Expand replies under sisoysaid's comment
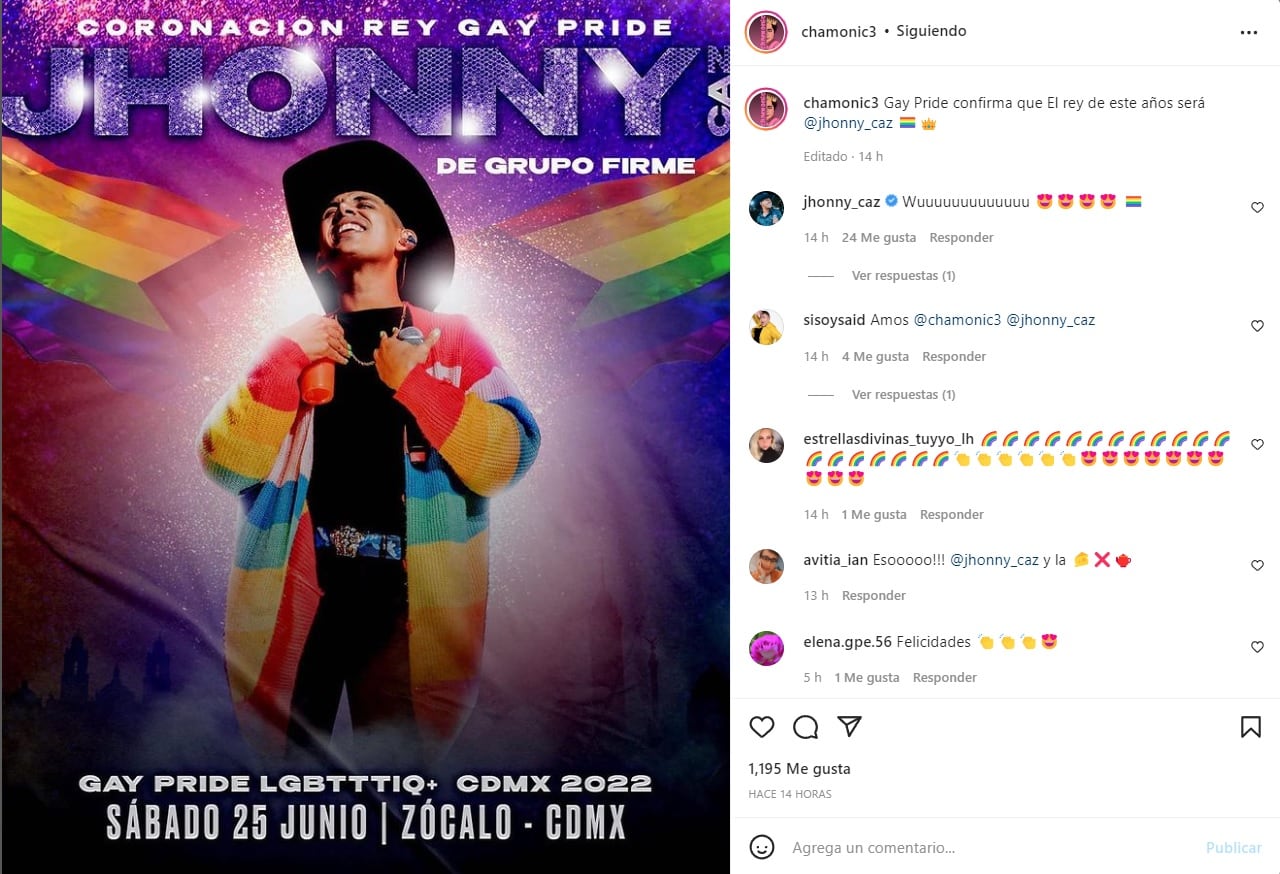1280x874 pixels. [x=903, y=394]
